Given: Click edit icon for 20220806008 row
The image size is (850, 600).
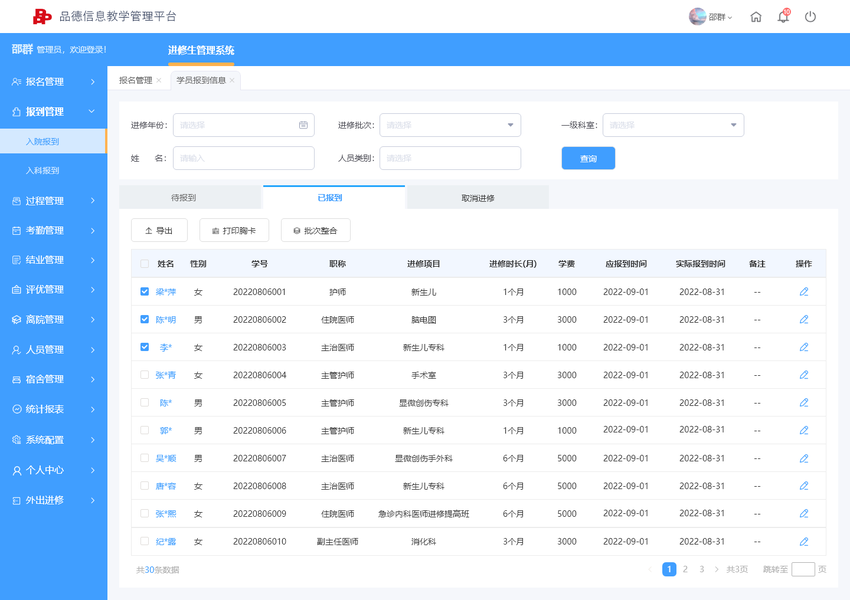Looking at the screenshot, I should [x=804, y=486].
